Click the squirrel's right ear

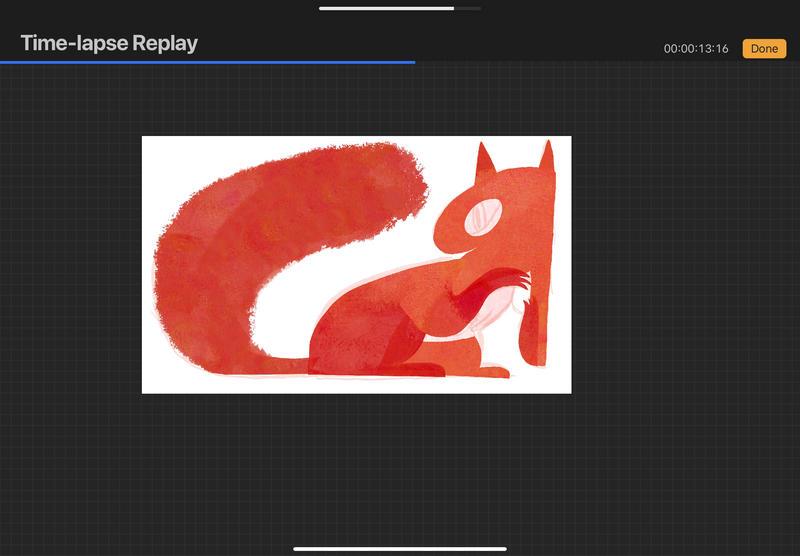click(546, 158)
